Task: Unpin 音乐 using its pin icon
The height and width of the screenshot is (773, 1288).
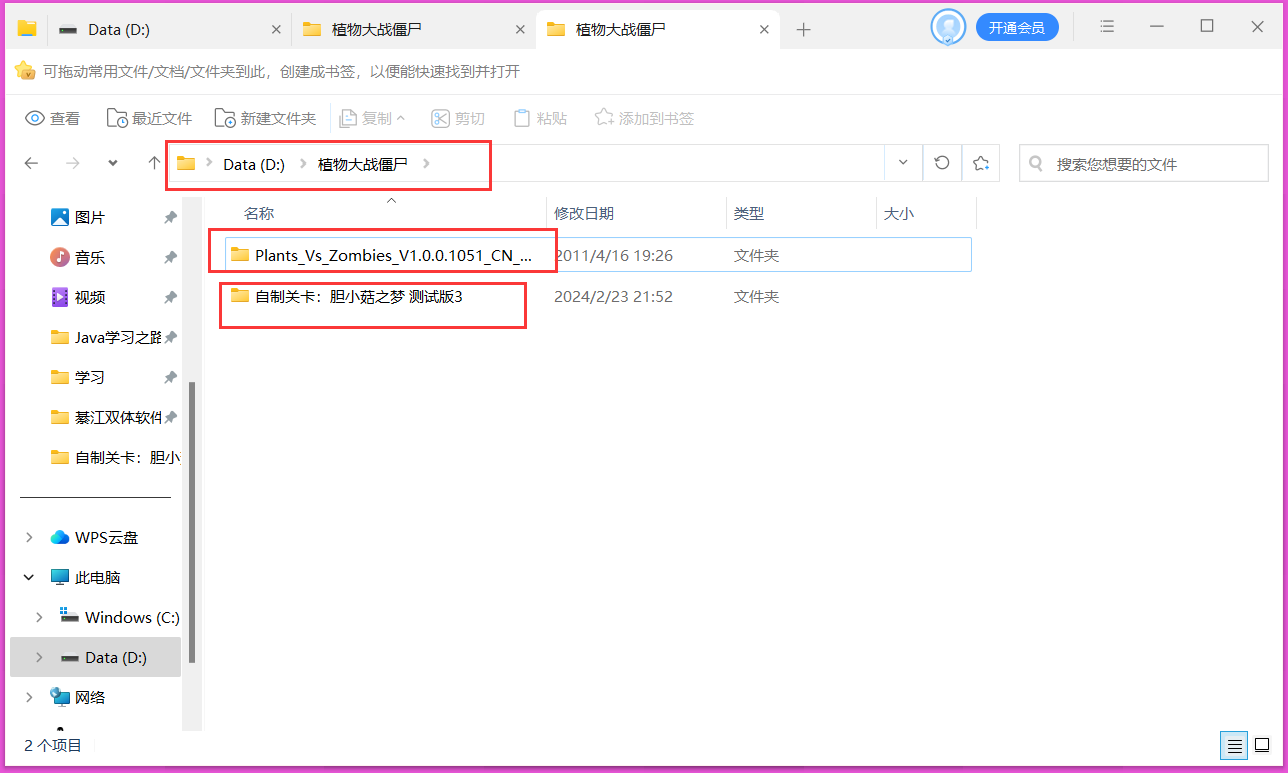Action: pos(170,257)
